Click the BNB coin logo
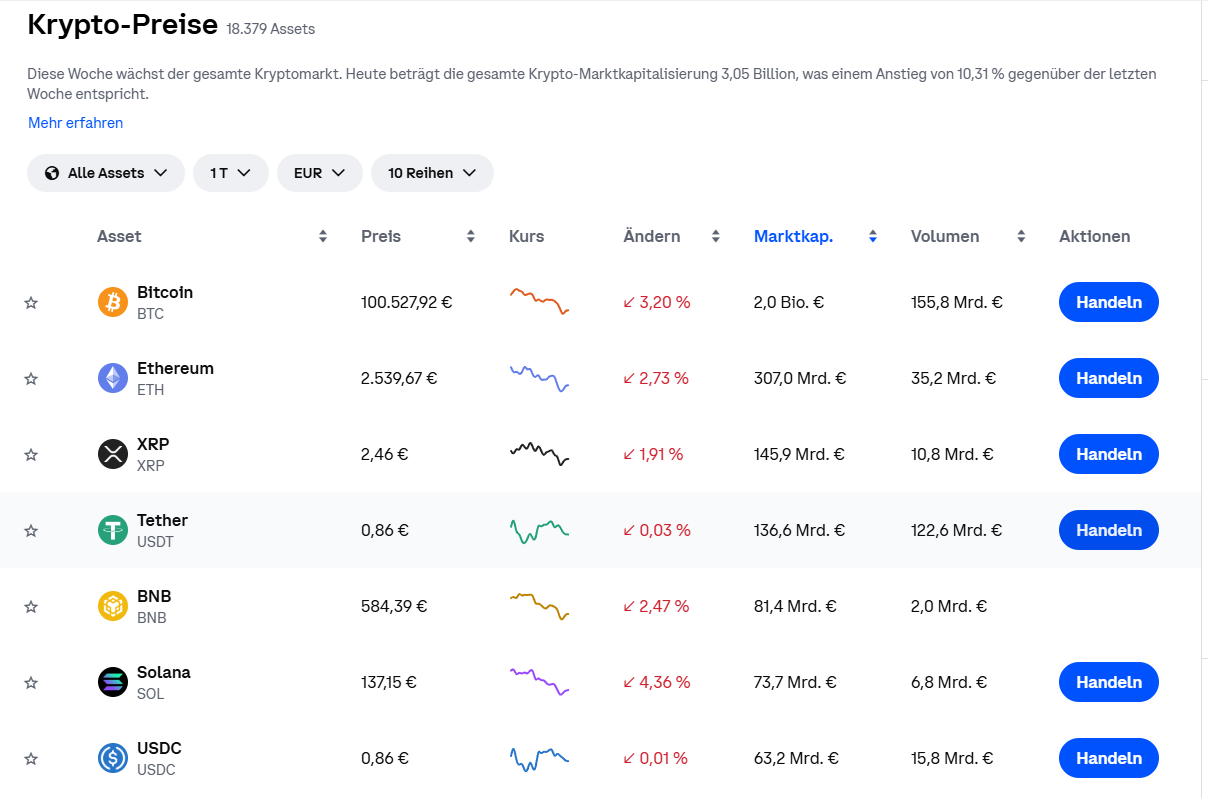This screenshot has width=1208, height=798. point(113,606)
